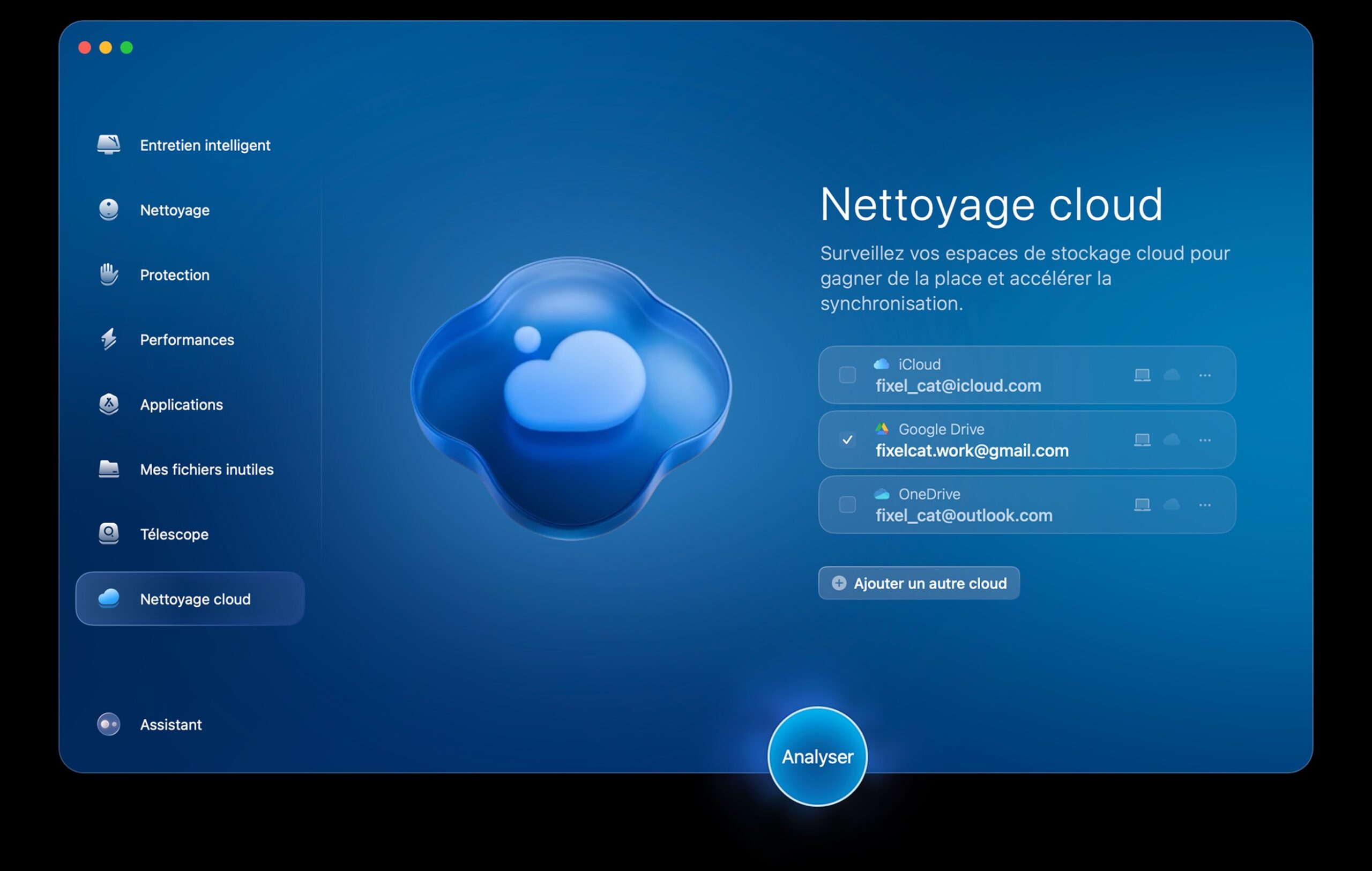Open Performances via lightning bolt icon
Screen dimensions: 1372x871
pyautogui.click(x=108, y=339)
